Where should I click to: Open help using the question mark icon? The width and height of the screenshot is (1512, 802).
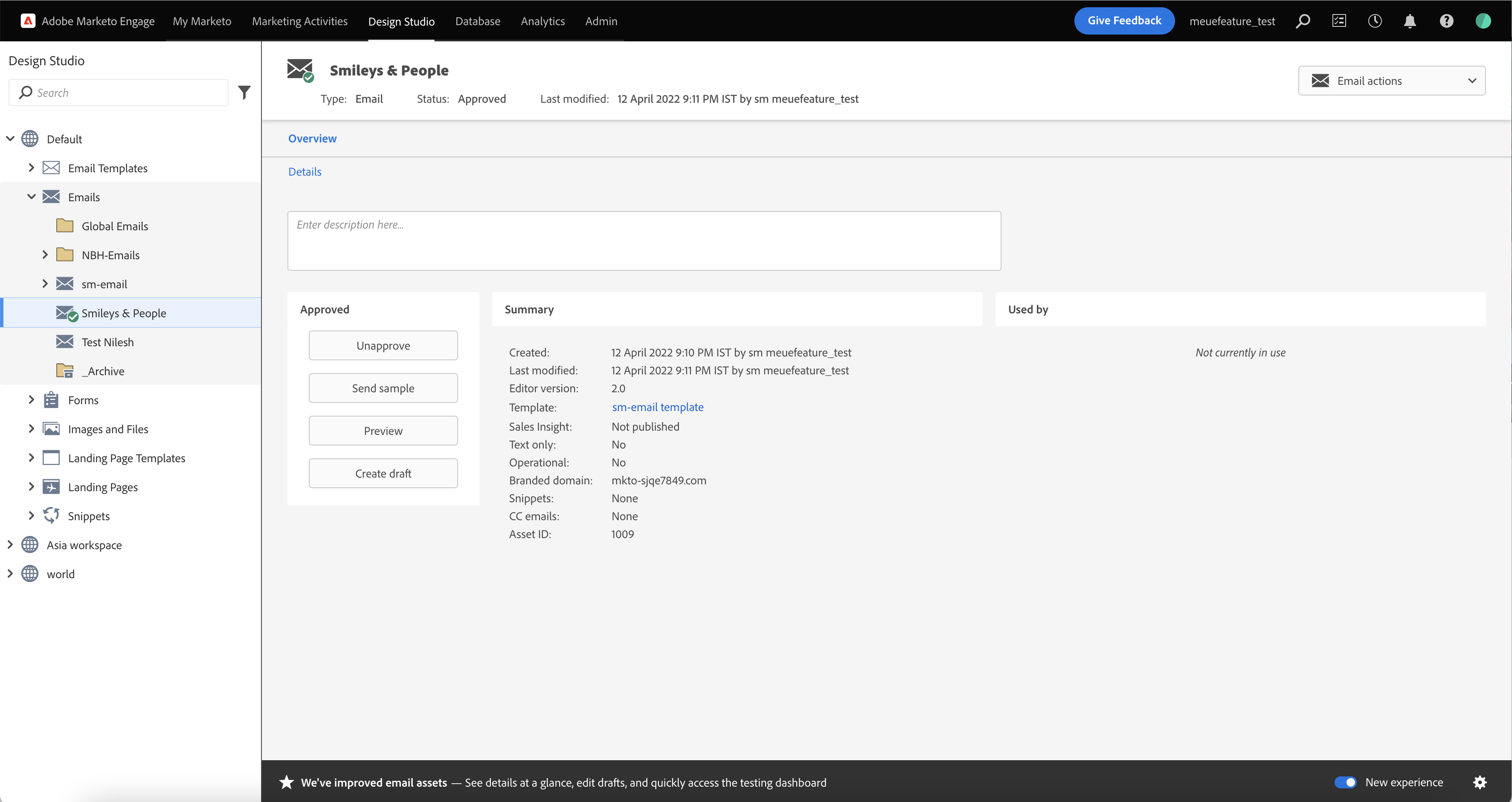tap(1446, 20)
